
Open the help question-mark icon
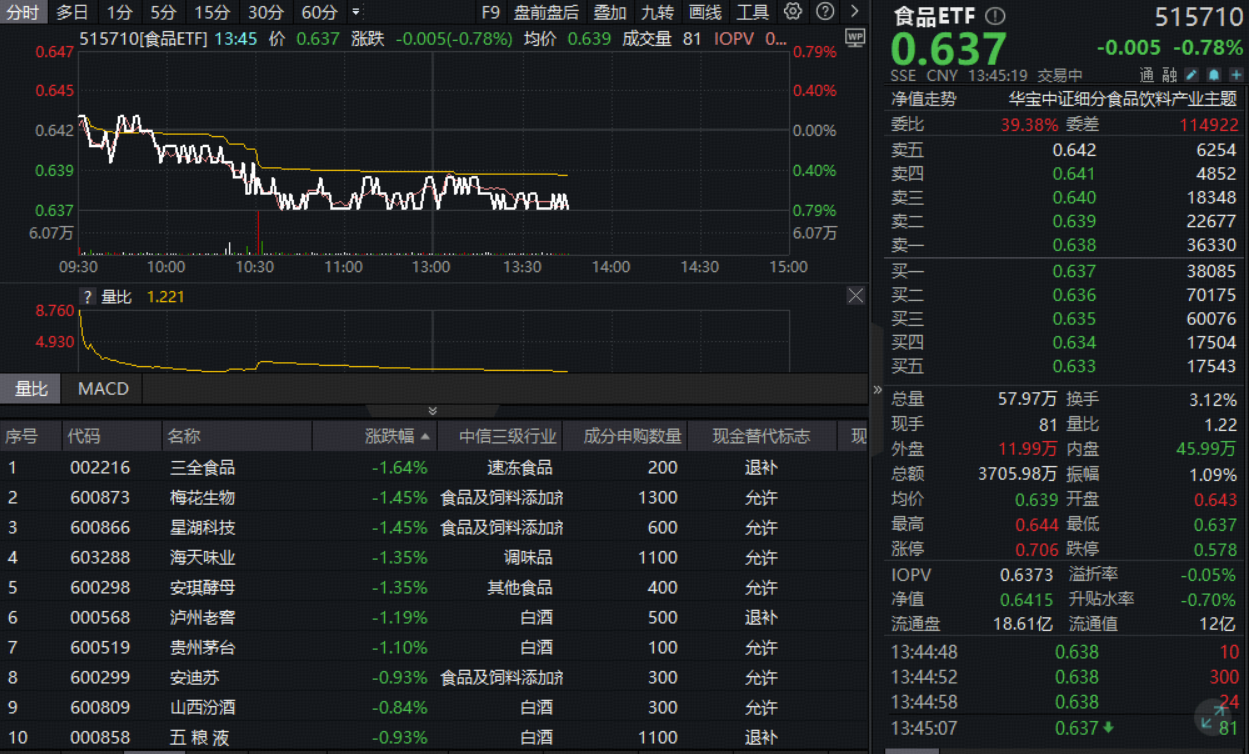click(825, 12)
